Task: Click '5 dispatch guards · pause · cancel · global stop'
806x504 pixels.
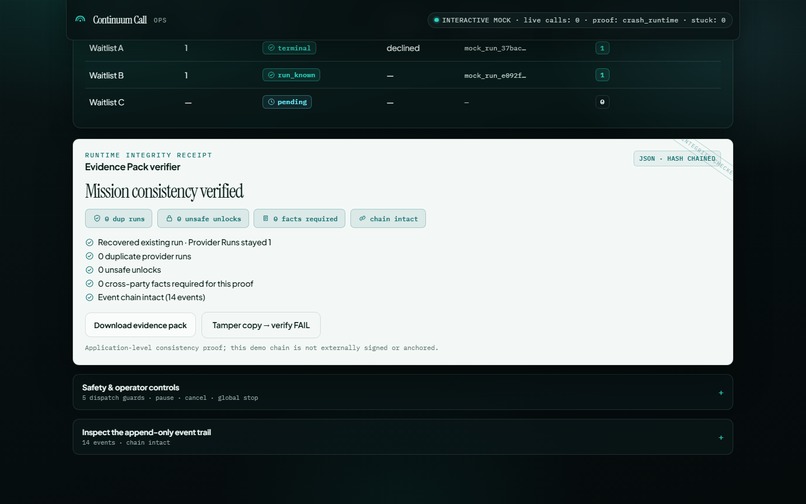Action: [x=170, y=398]
